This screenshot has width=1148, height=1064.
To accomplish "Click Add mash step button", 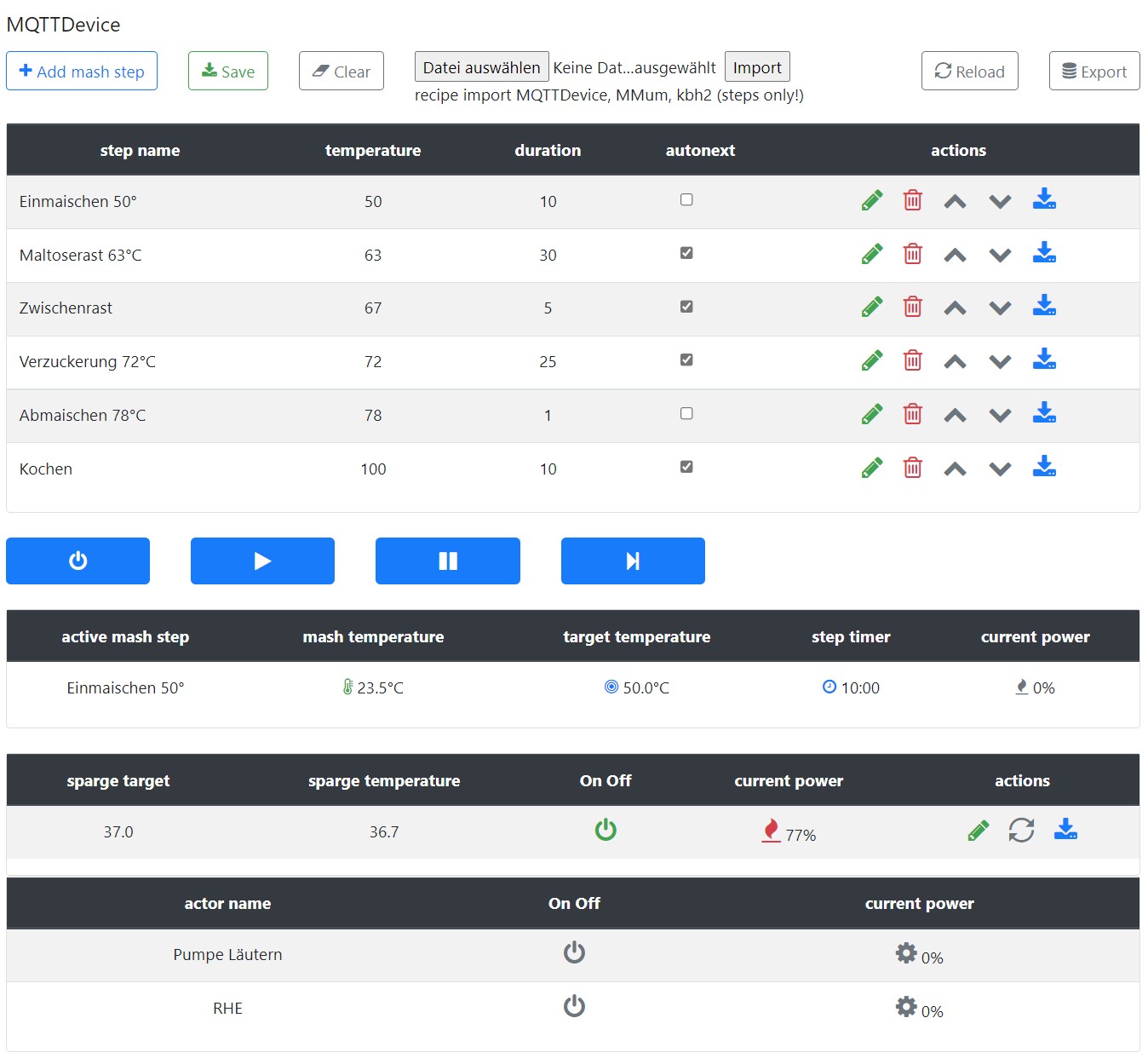I will tap(82, 72).
